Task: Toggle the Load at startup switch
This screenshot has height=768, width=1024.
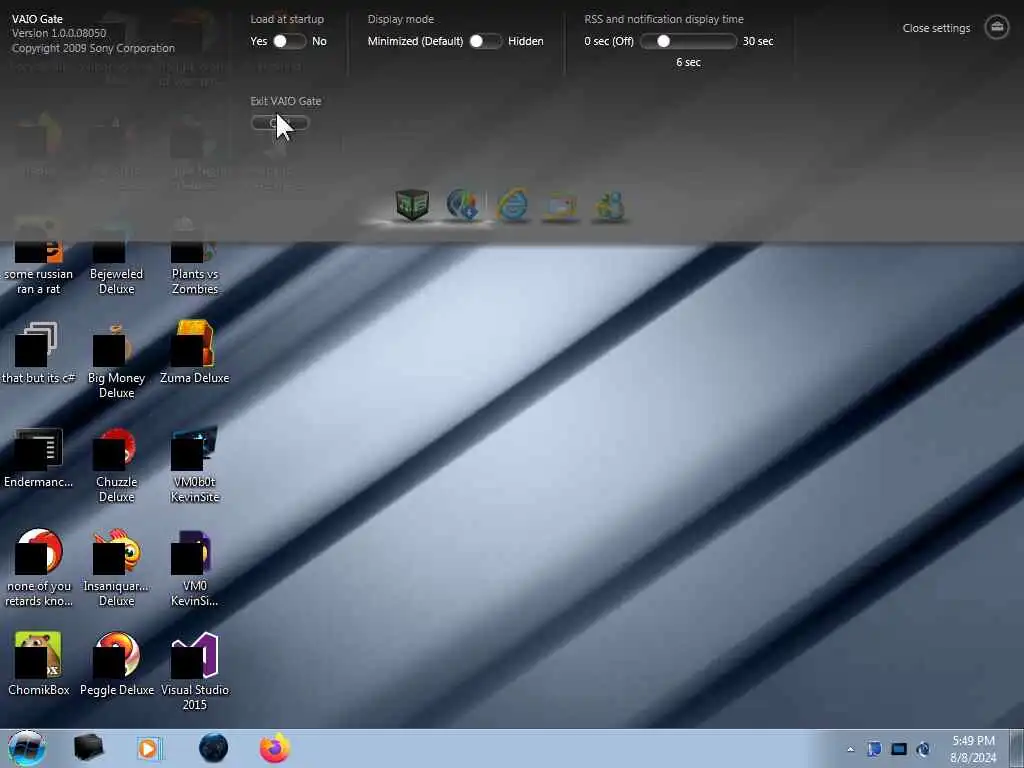Action: coord(289,41)
